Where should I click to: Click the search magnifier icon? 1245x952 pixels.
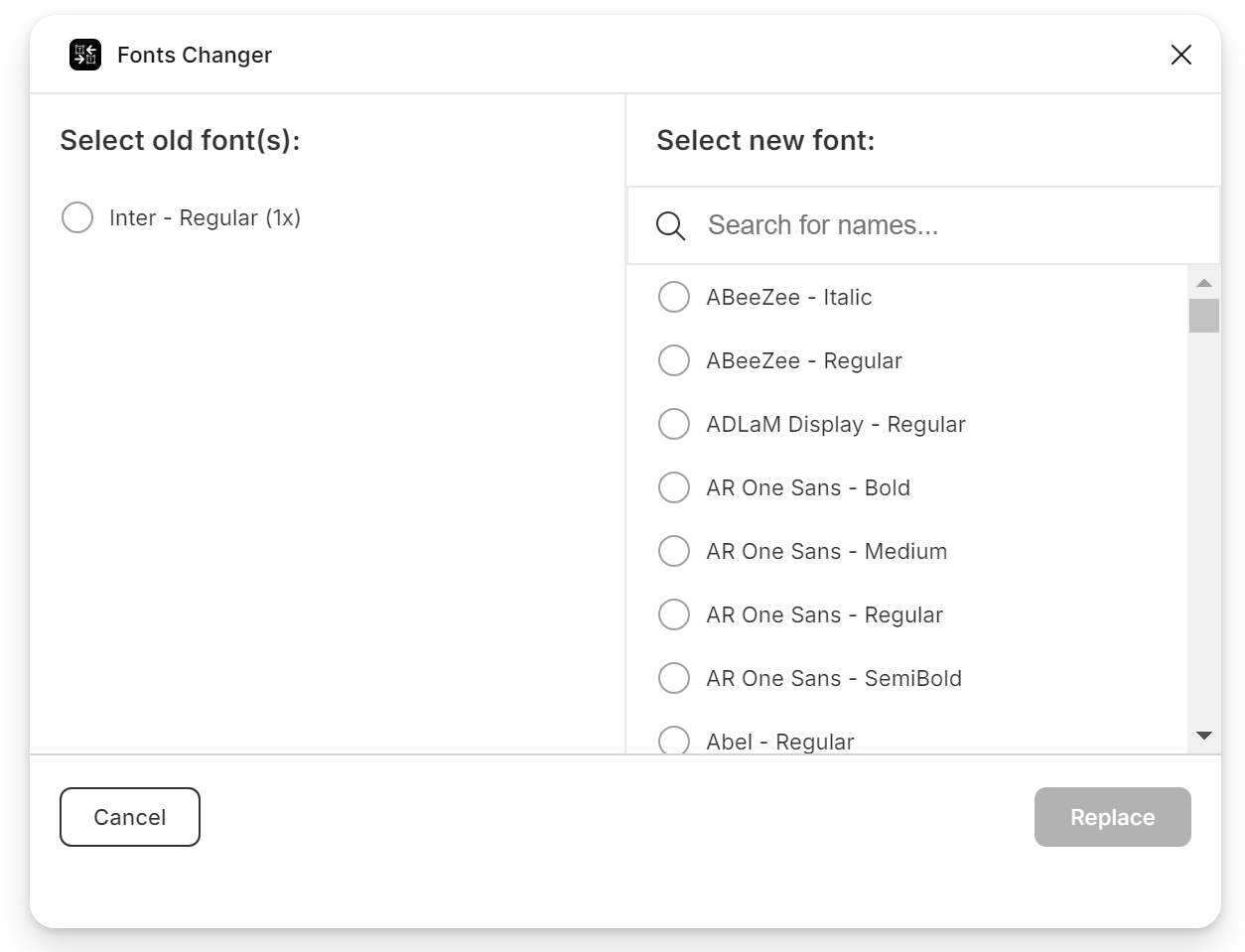[x=671, y=225]
